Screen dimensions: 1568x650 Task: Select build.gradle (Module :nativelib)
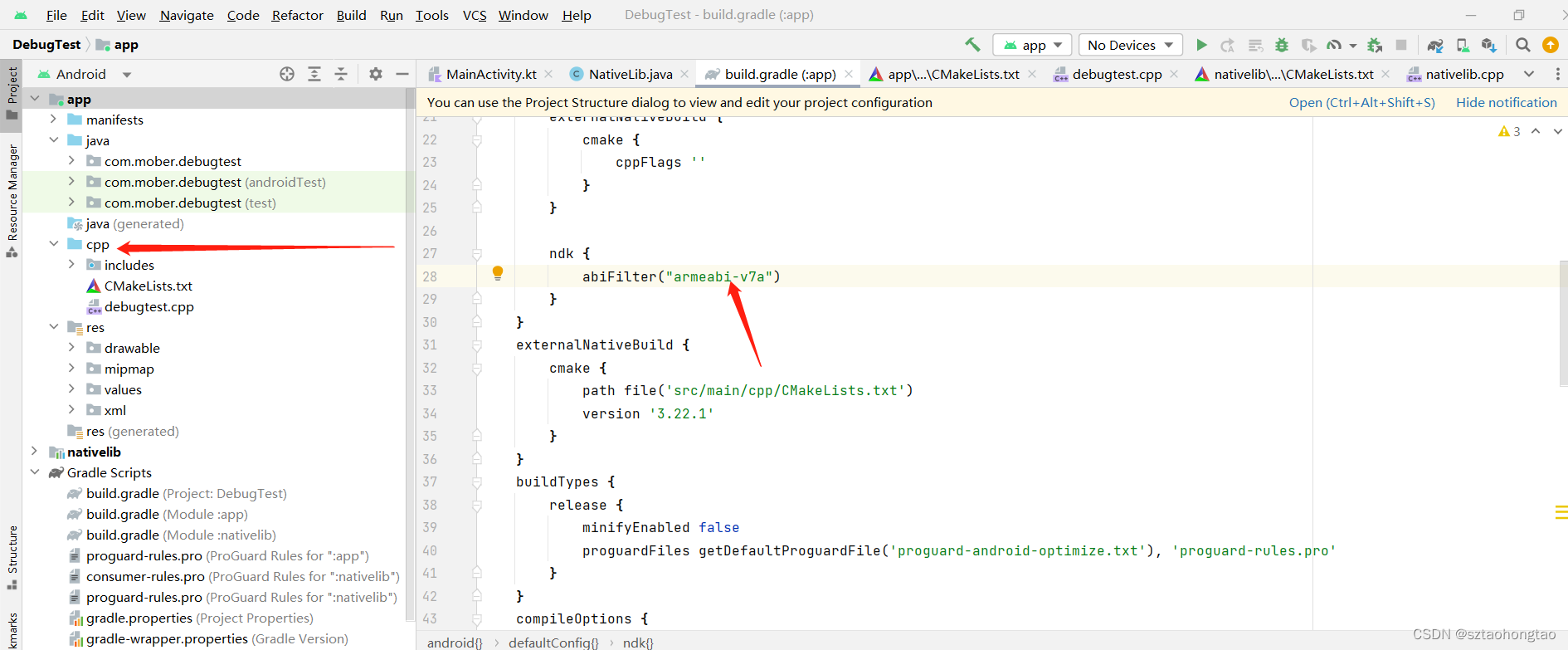181,535
